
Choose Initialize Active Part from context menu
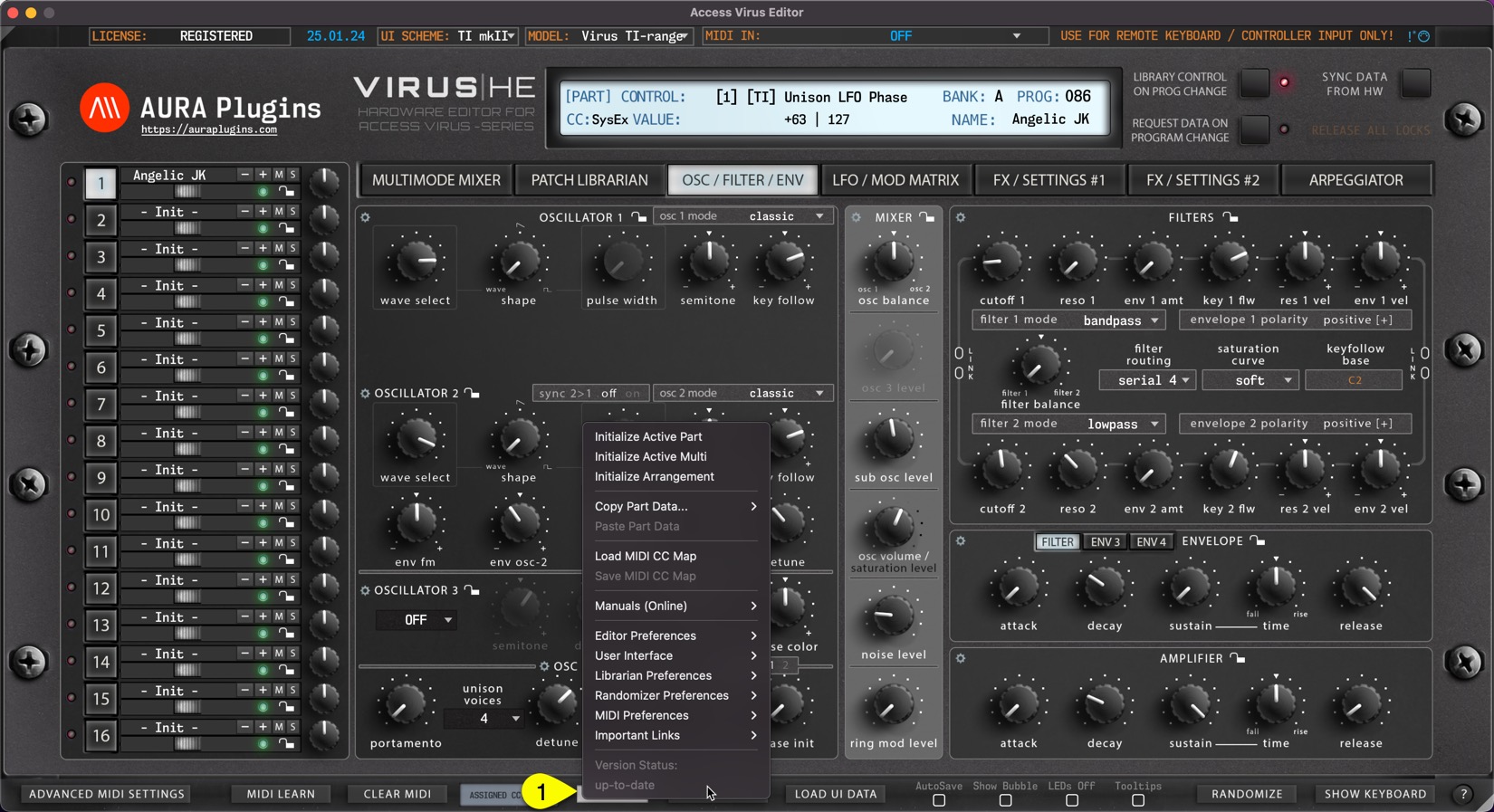pos(648,436)
